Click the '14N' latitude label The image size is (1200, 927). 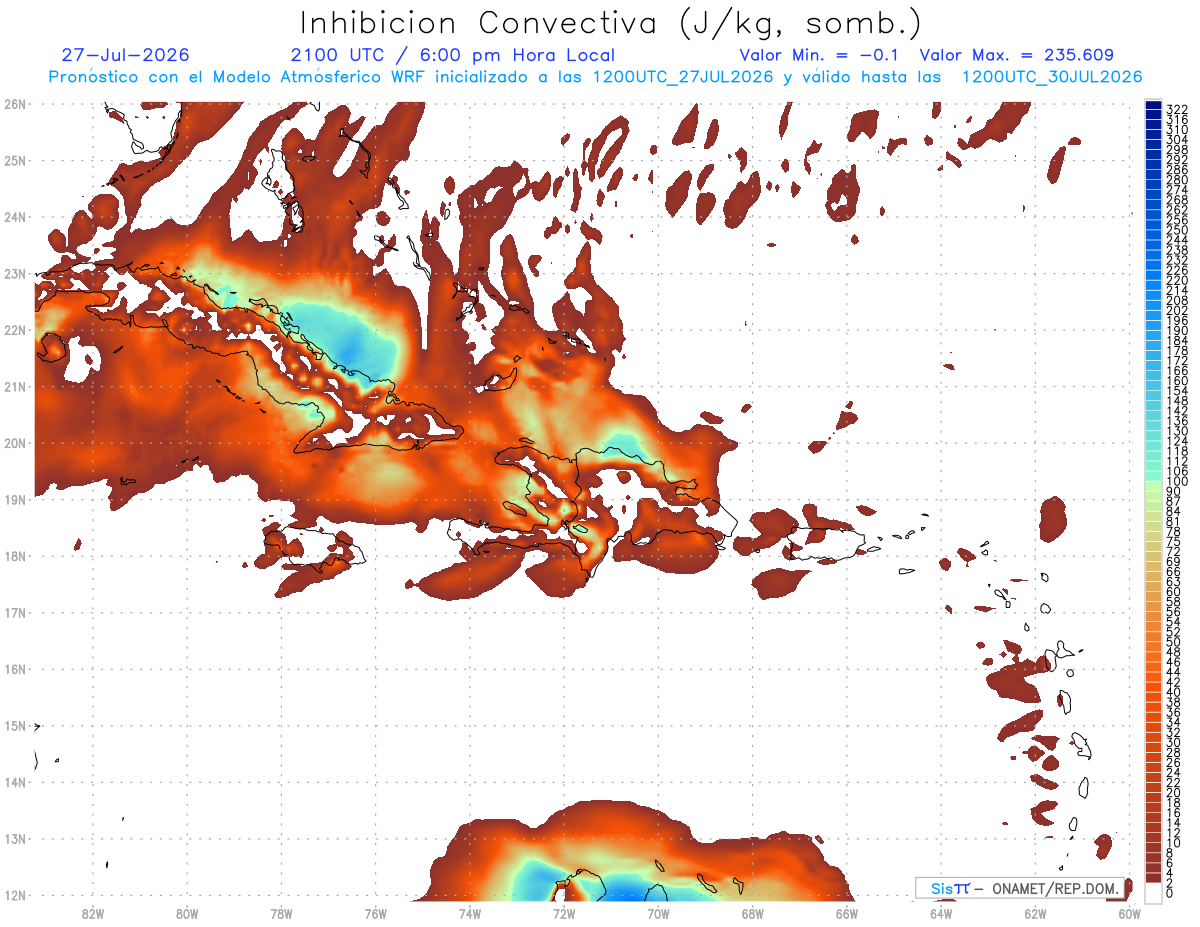coord(14,782)
